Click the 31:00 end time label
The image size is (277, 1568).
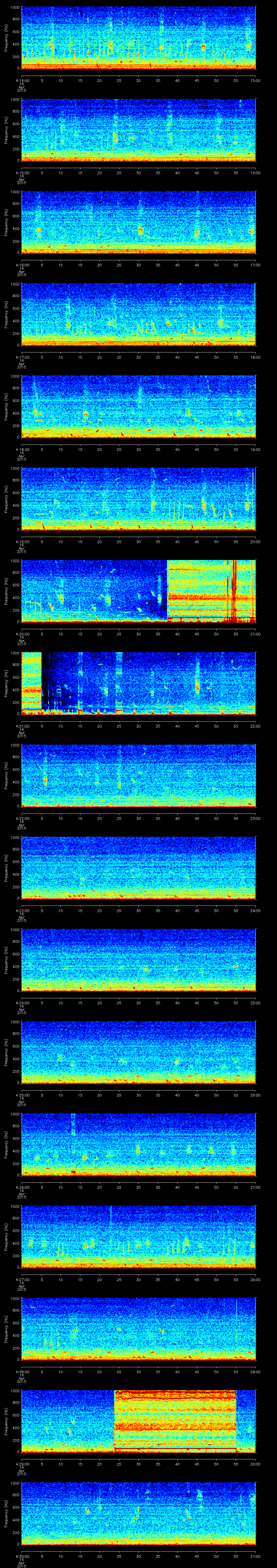[255, 1556]
